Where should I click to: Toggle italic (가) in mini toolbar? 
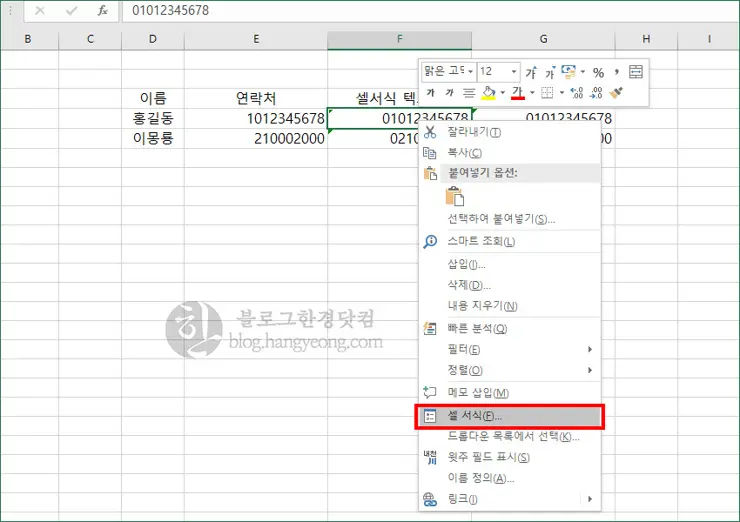click(x=450, y=93)
